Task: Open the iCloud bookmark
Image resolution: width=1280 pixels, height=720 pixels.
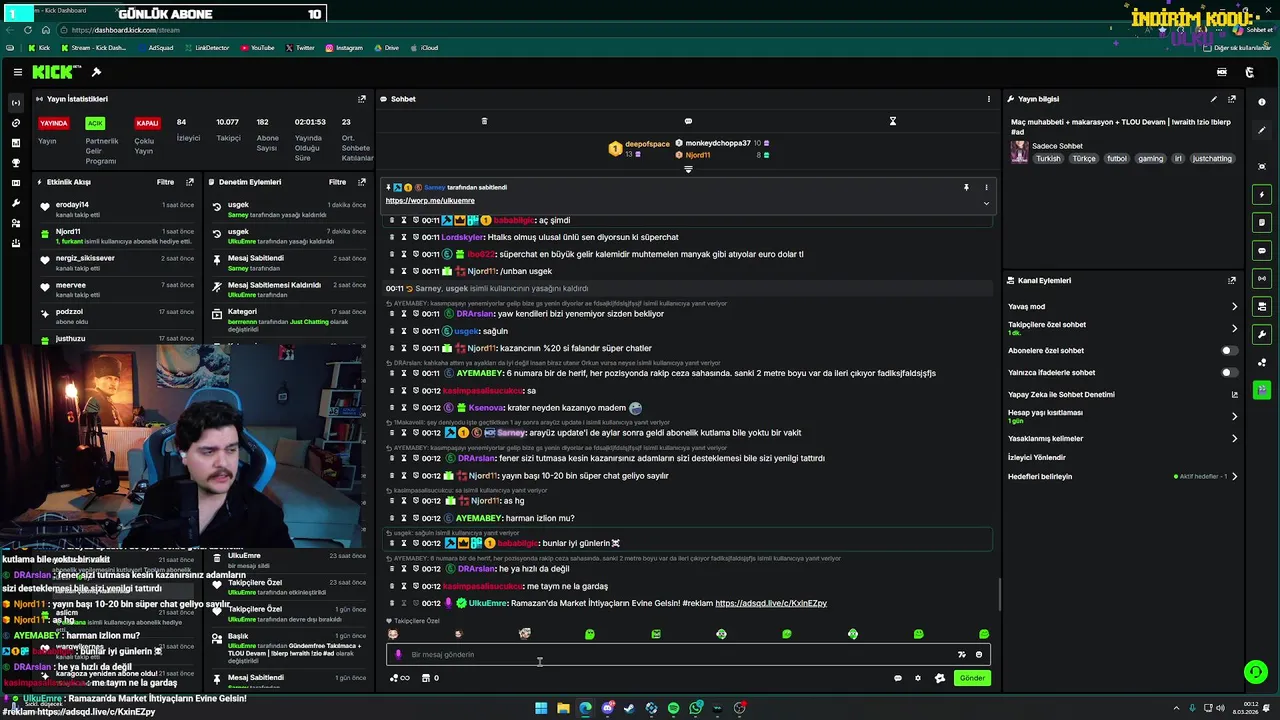Action: tap(424, 48)
